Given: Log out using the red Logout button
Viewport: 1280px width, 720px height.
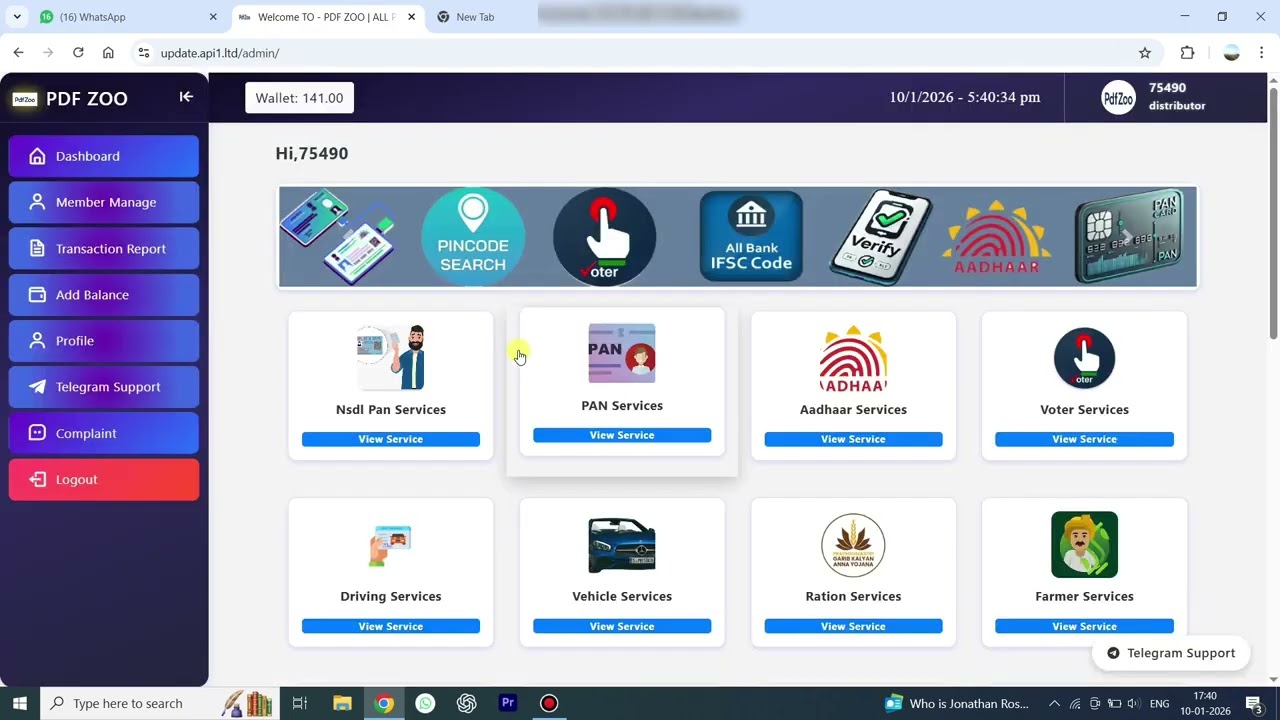Looking at the screenshot, I should click(x=104, y=480).
